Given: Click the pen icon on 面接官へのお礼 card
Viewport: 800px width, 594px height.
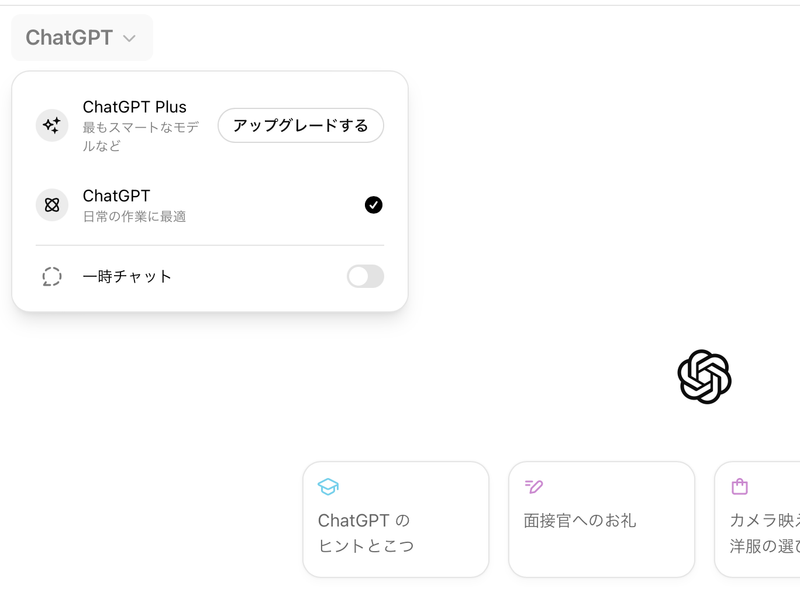Looking at the screenshot, I should 534,487.
